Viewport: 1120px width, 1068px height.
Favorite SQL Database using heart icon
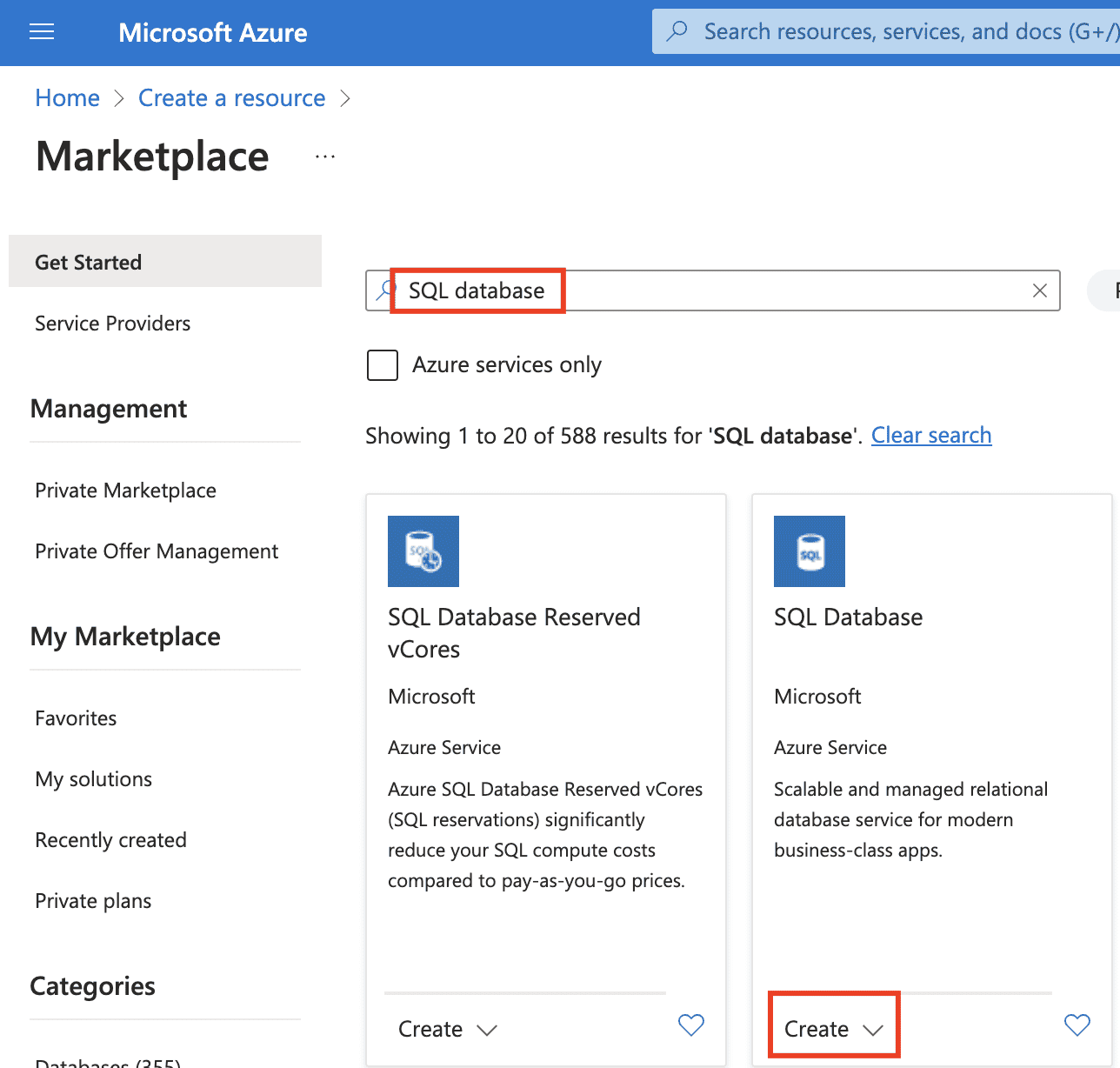pyautogui.click(x=1077, y=1025)
